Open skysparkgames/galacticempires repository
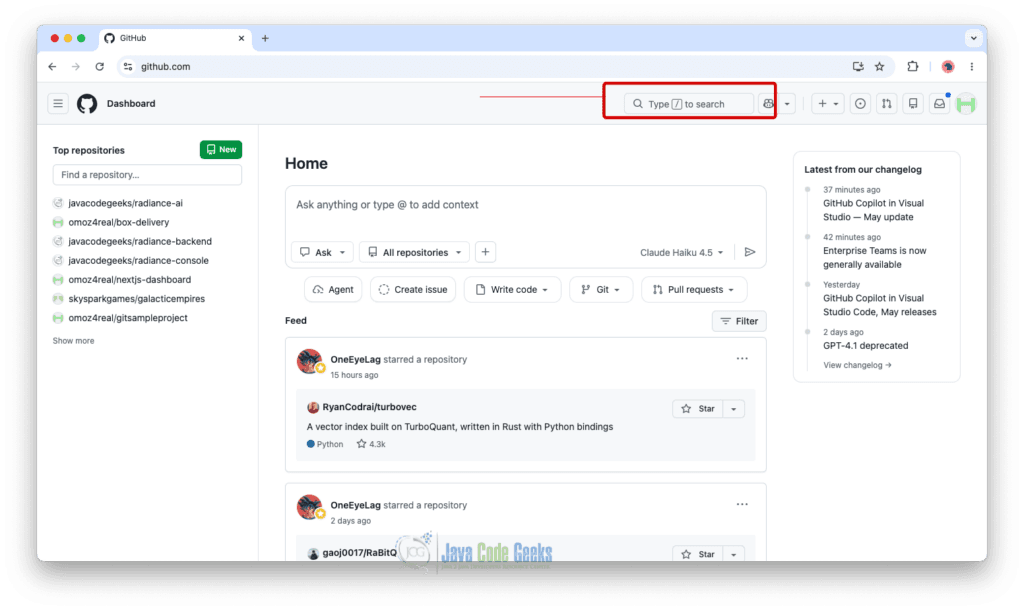Screen dimensions: 1024x610 pos(136,298)
